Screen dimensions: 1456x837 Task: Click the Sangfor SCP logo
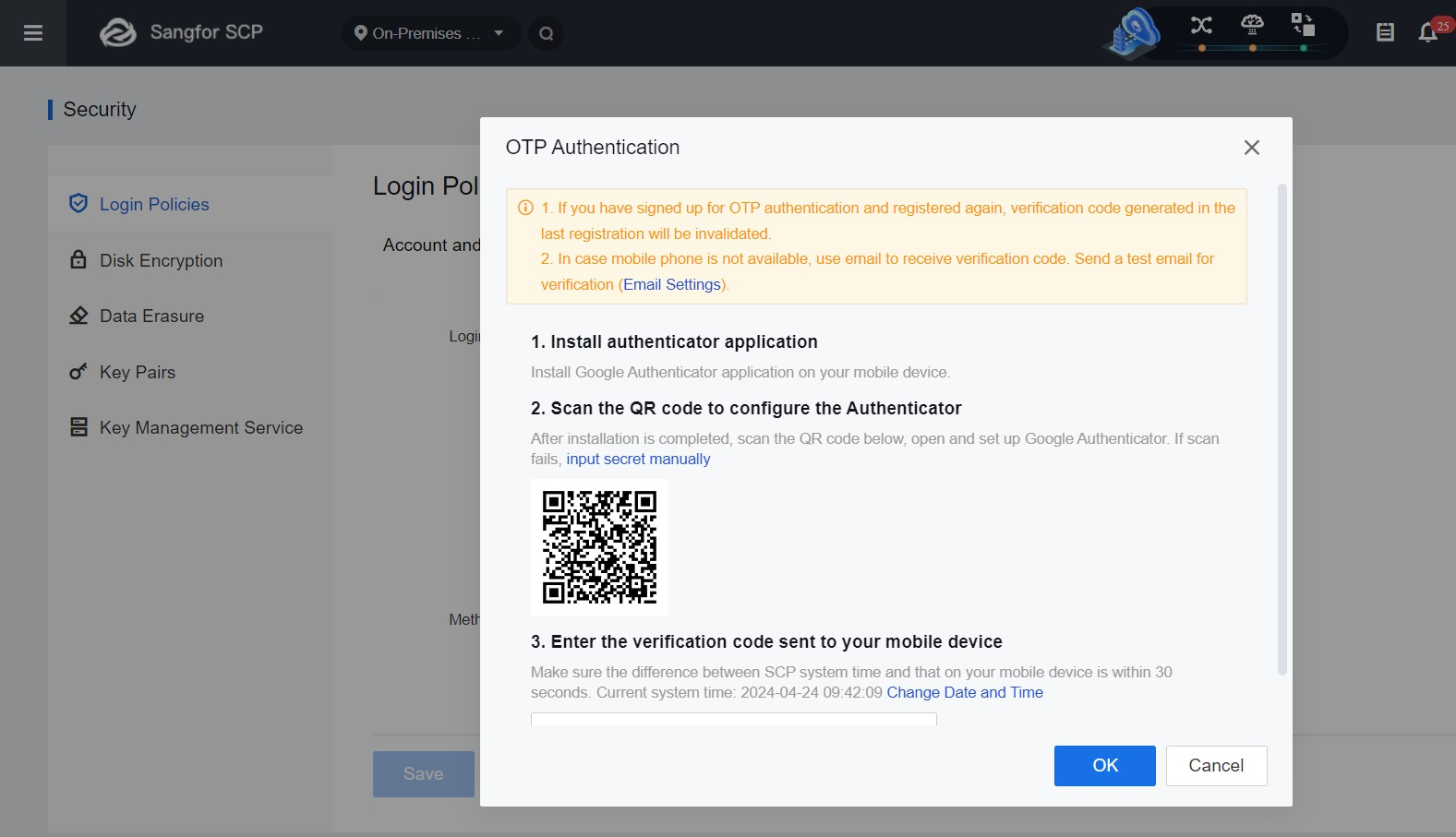click(182, 32)
